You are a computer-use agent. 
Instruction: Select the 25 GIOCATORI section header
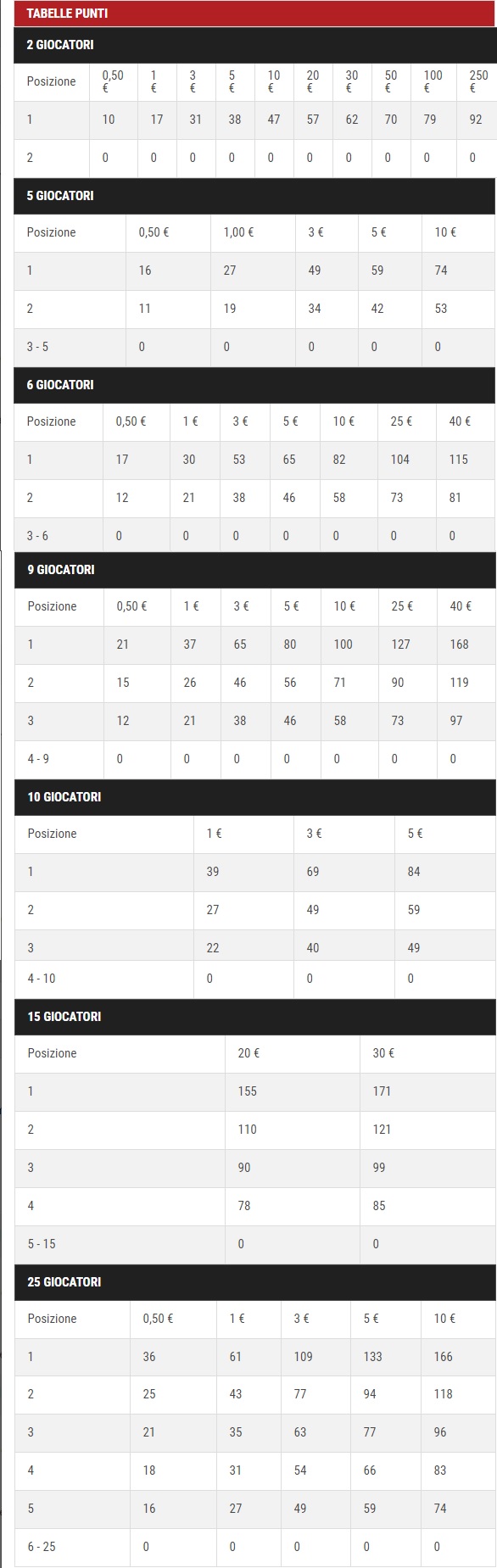[254, 1281]
